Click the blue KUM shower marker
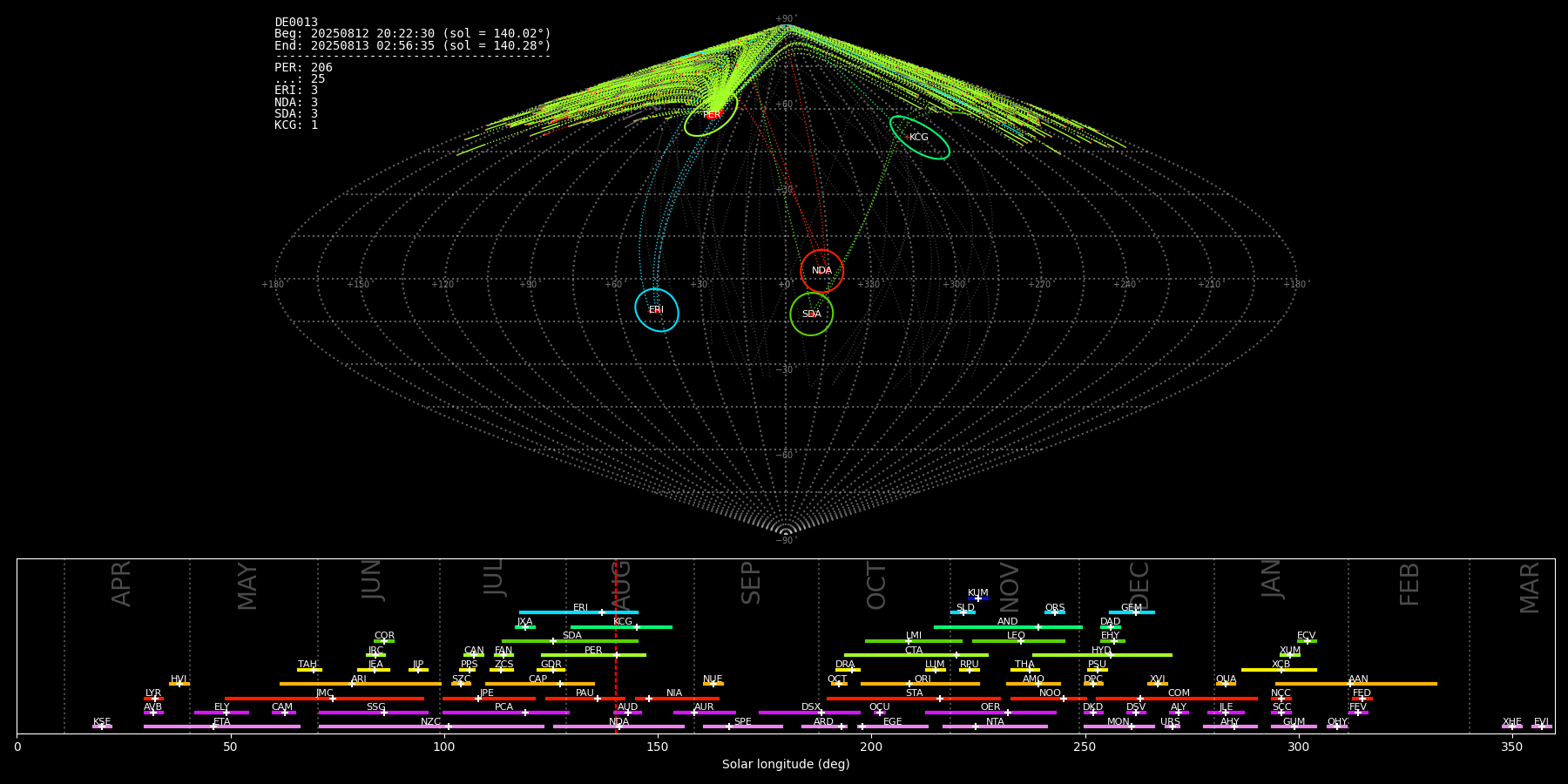Screen dimensions: 1568x784 (978, 597)
